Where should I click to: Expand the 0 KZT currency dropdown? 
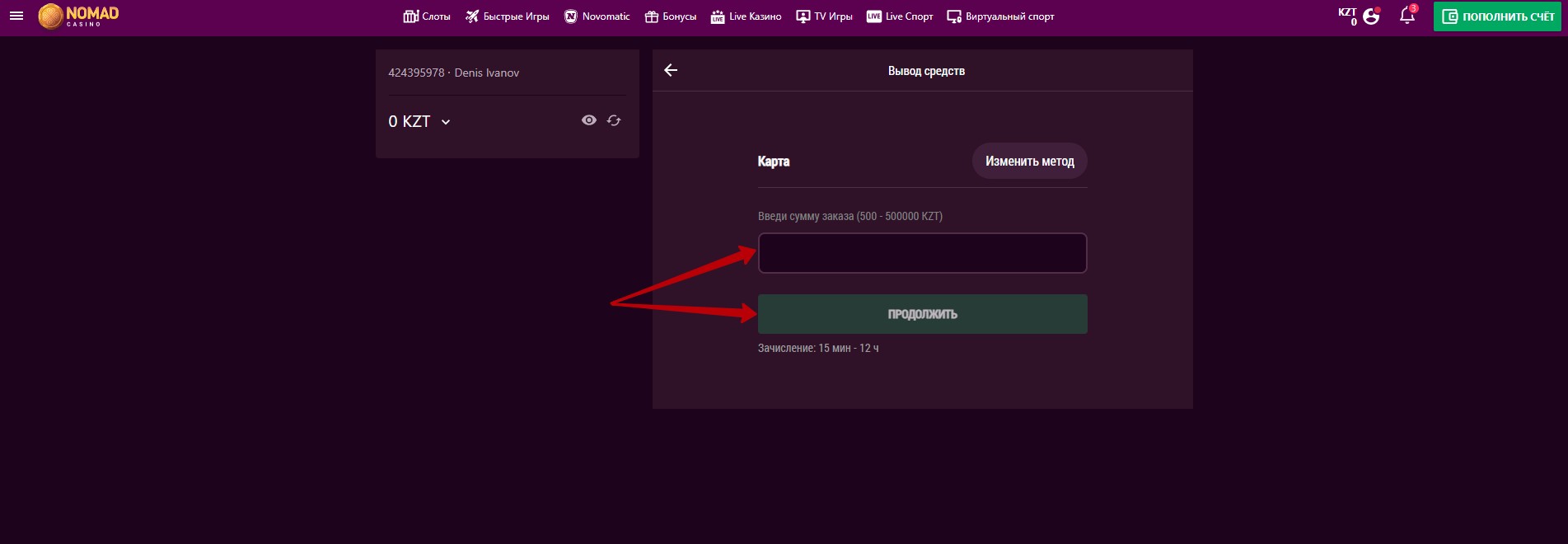419,121
